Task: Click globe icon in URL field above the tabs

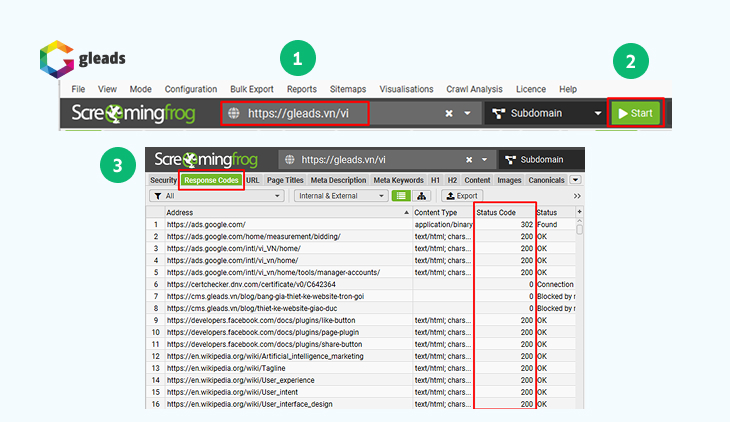Action: tap(290, 160)
